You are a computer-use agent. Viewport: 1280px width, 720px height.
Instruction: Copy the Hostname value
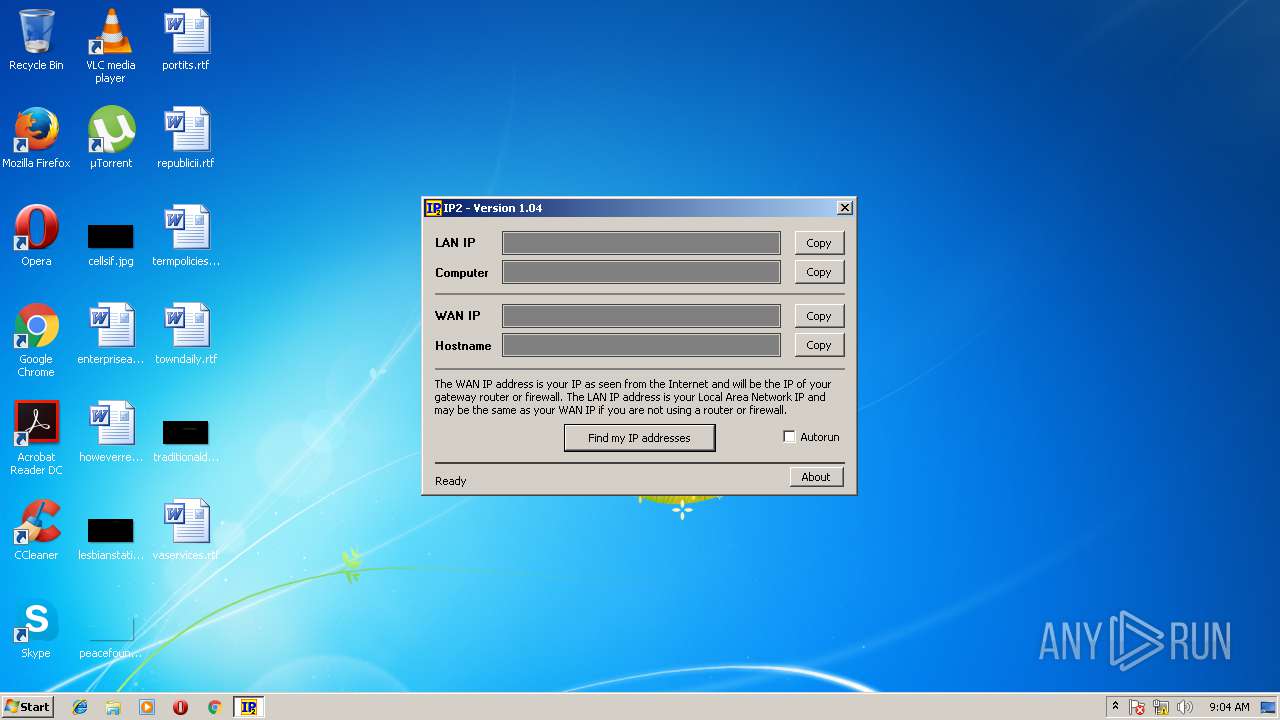819,345
